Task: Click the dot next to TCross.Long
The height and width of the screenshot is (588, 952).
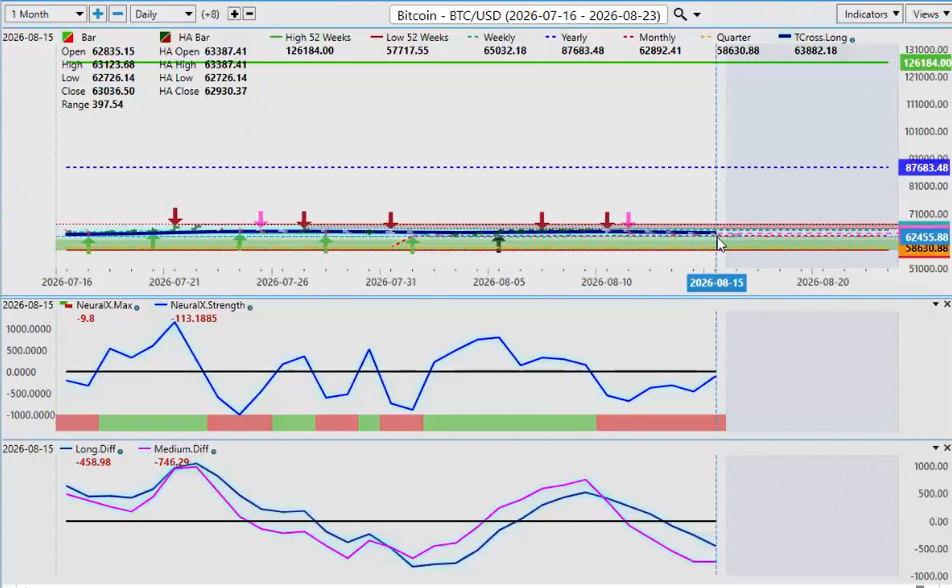Action: [x=852, y=39]
